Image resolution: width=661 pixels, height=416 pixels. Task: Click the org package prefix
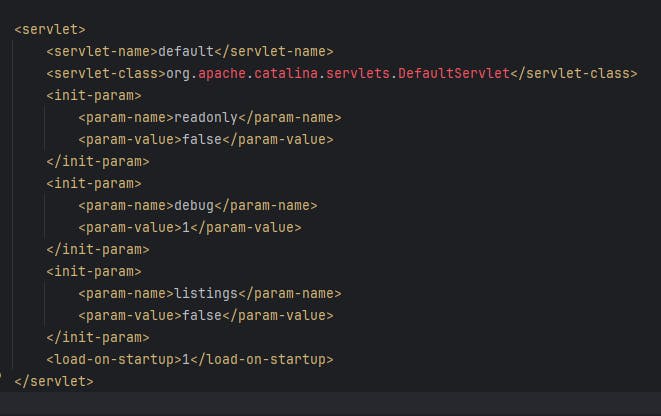(178, 74)
